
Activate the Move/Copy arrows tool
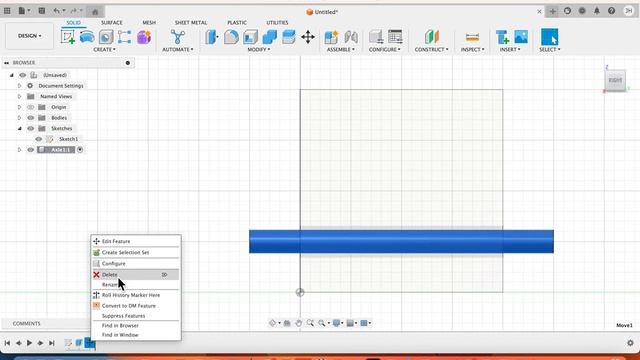click(308, 37)
